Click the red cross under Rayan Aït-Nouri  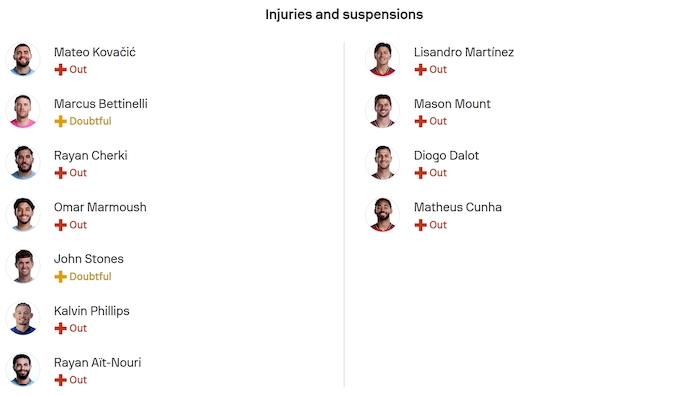click(60, 380)
